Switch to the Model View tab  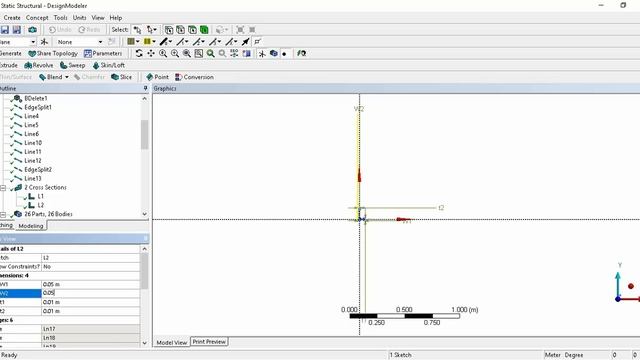point(171,342)
